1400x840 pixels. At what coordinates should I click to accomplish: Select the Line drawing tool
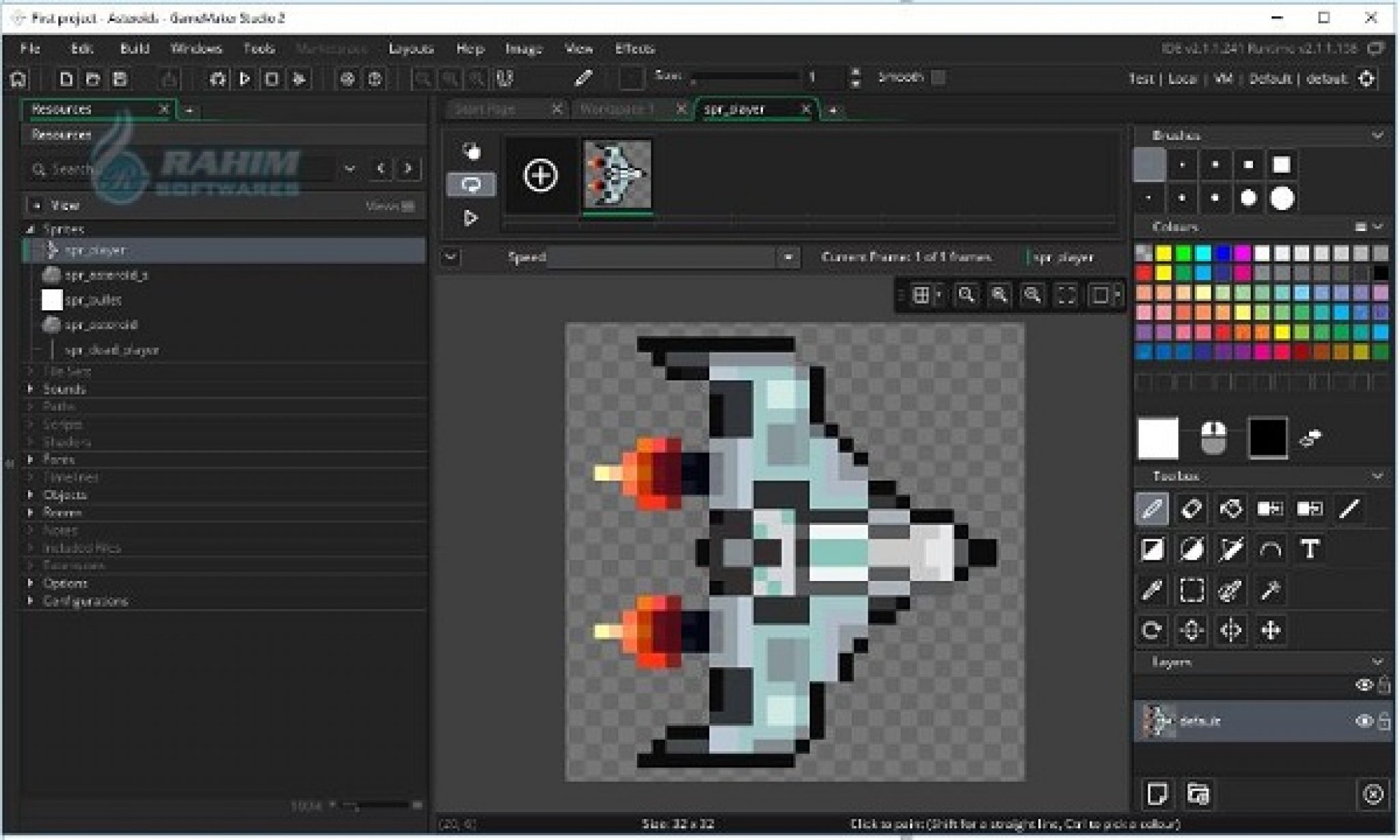point(1349,509)
